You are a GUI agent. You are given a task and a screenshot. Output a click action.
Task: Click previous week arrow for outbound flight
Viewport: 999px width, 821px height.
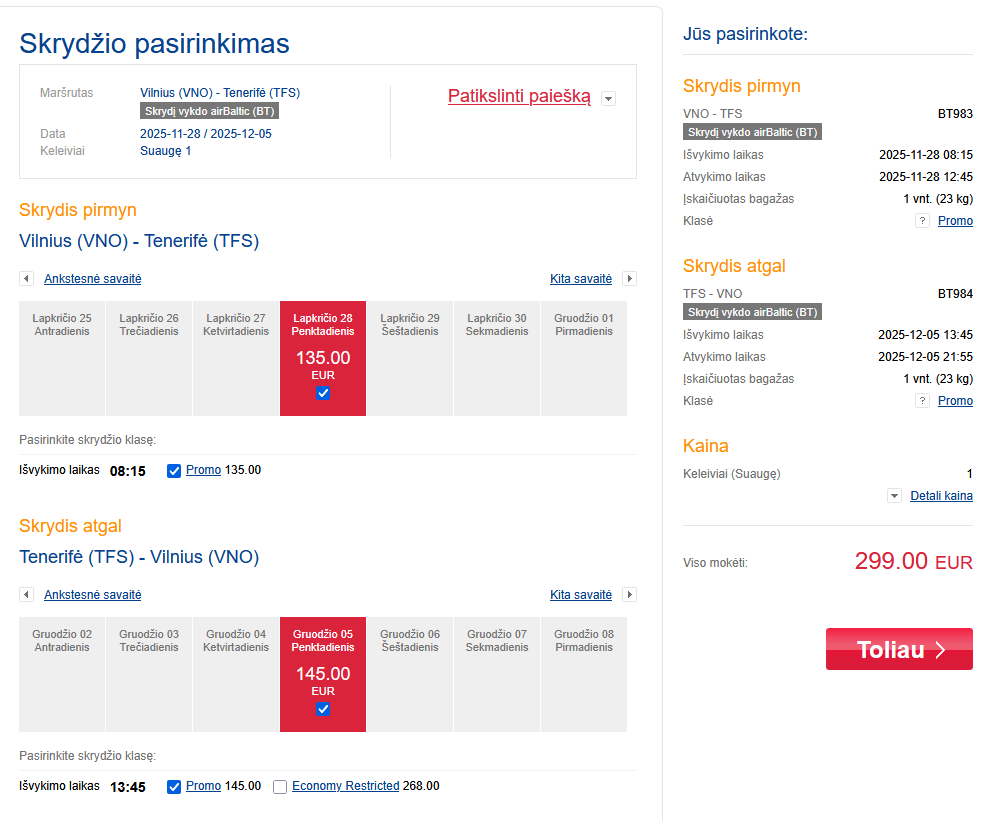tap(26, 279)
